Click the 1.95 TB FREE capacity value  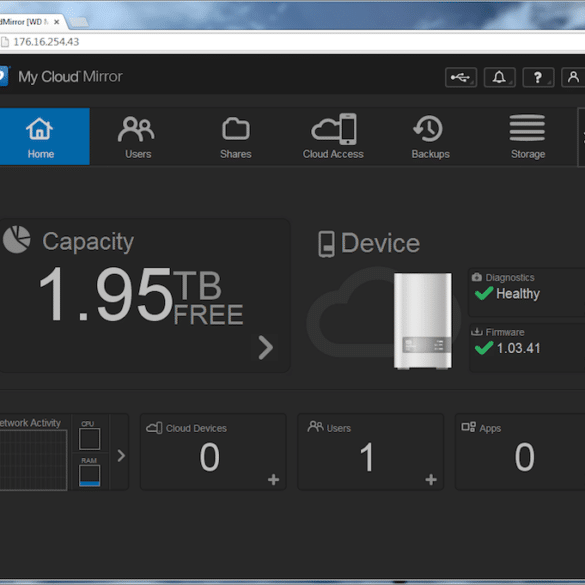click(141, 295)
